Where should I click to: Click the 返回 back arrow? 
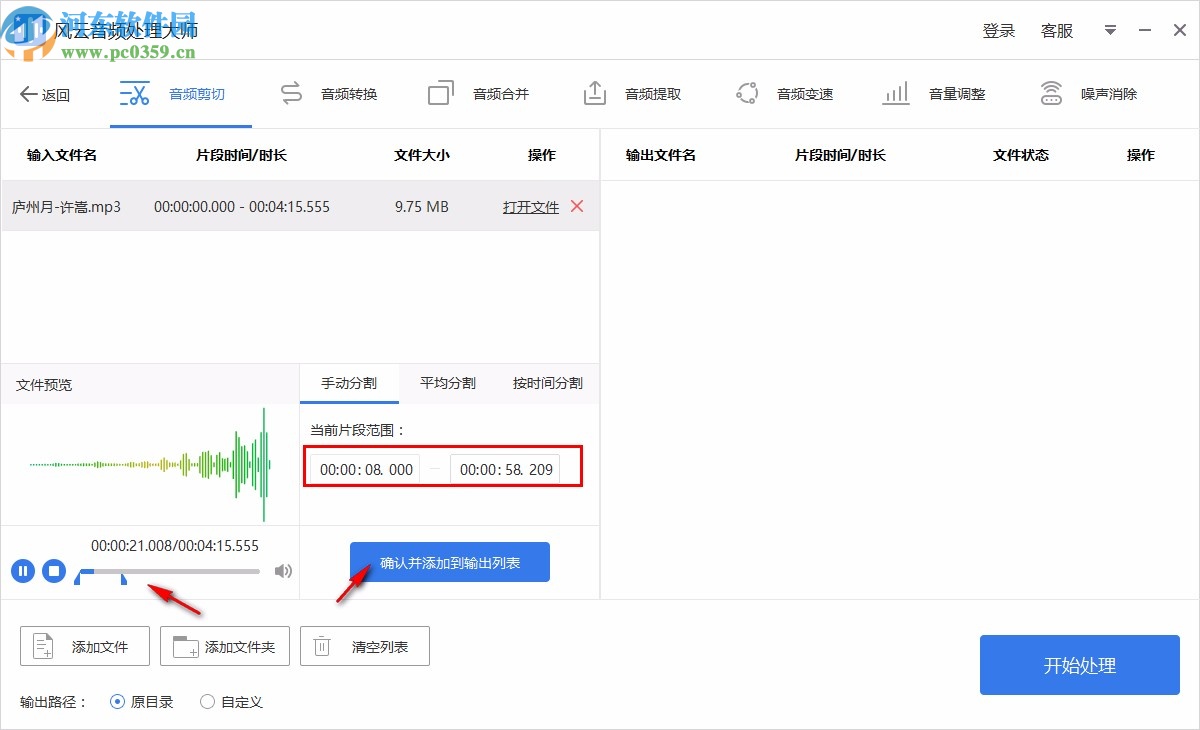tap(45, 93)
